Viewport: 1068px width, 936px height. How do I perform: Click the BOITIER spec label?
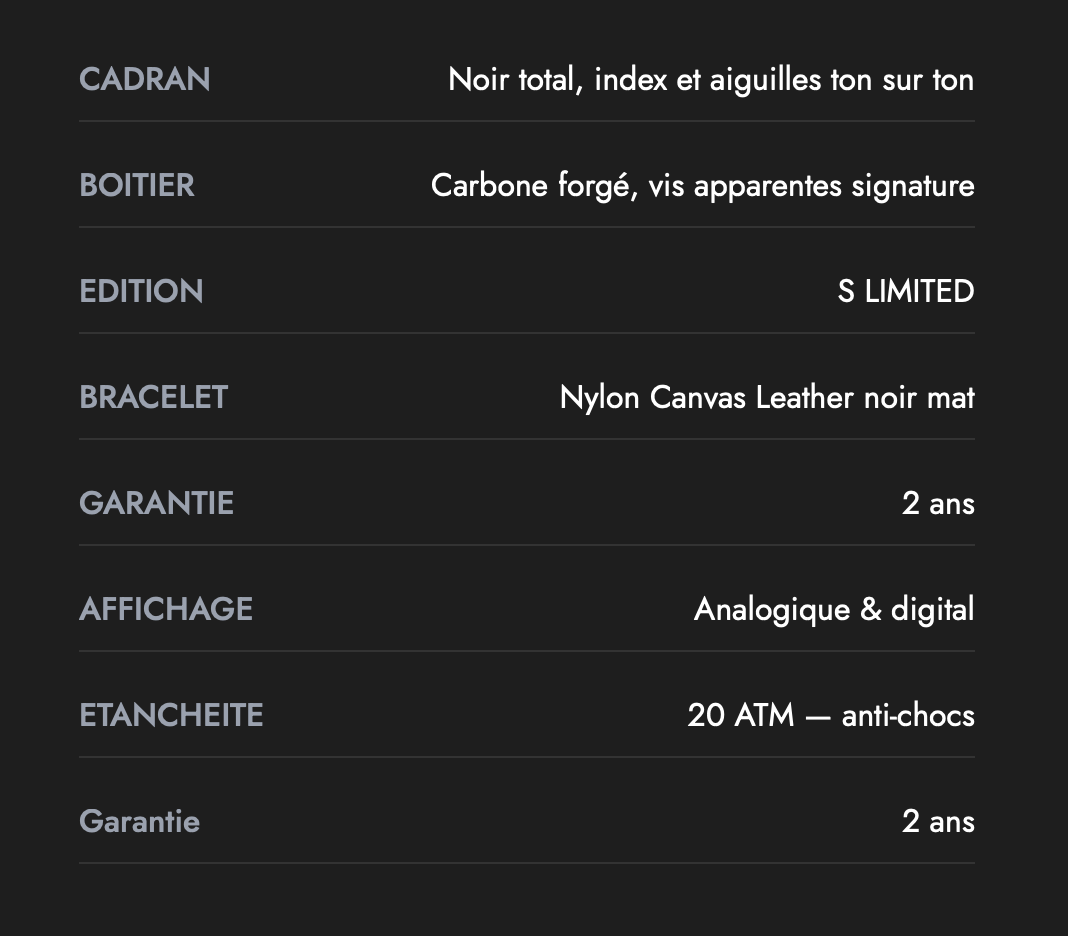[137, 186]
